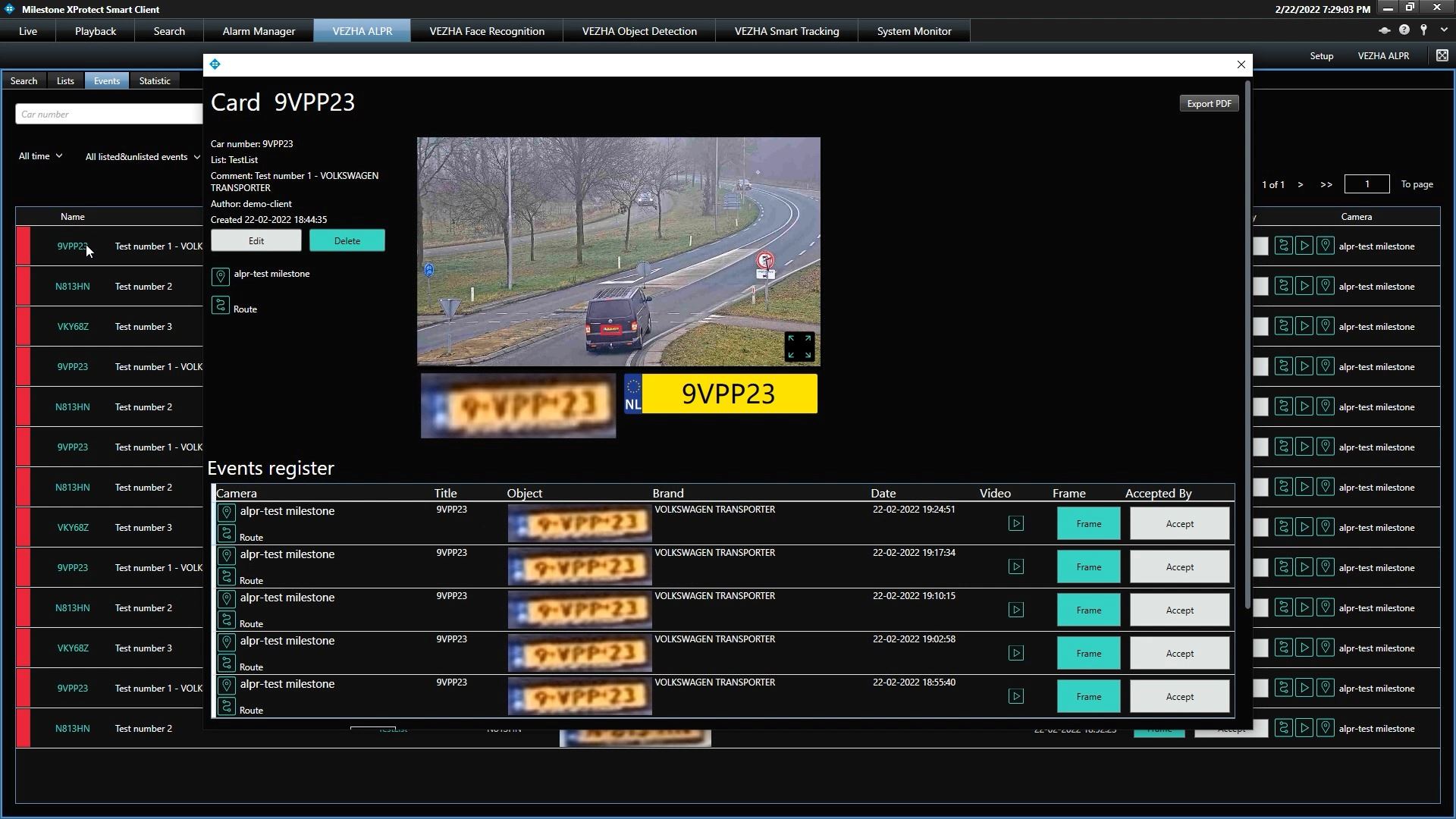The height and width of the screenshot is (819, 1456).
Task: Open the VEZHA Face Recognition tab
Action: point(487,31)
